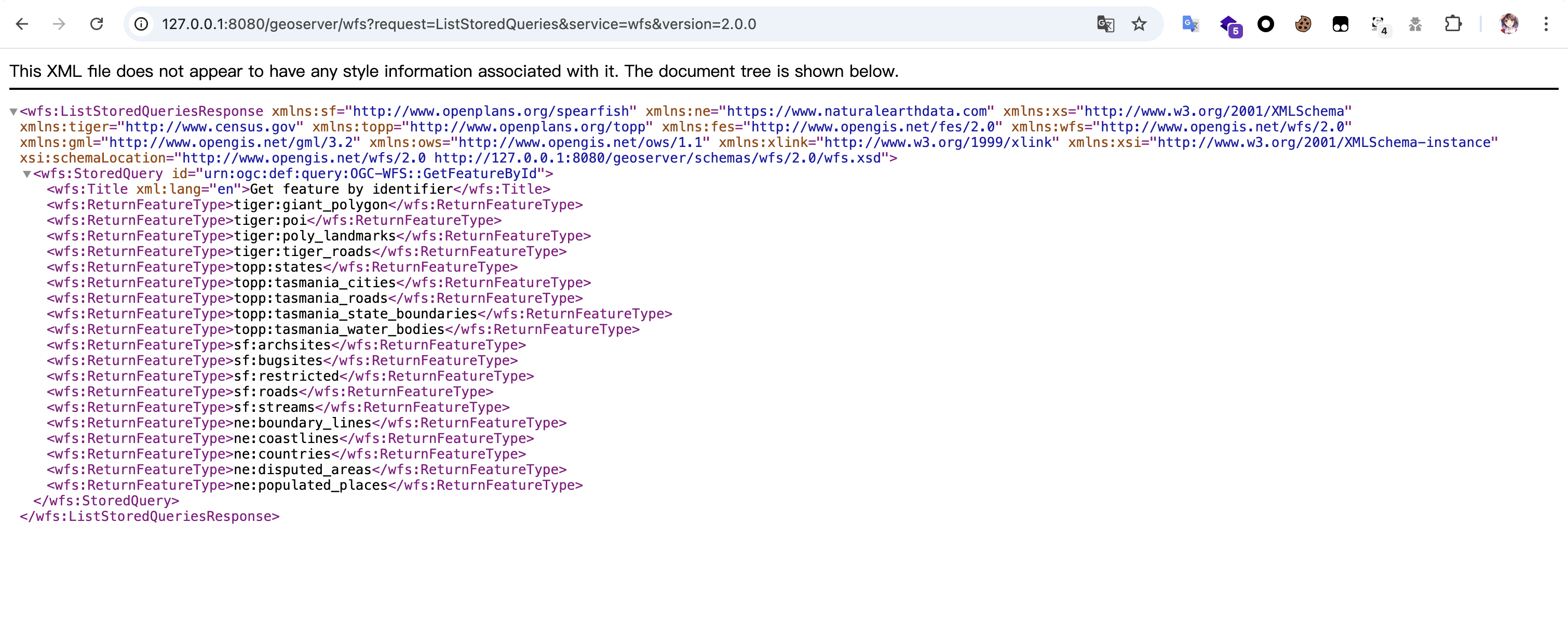Open the cookie editor extension
This screenshot has height=644, width=1568.
[1303, 24]
